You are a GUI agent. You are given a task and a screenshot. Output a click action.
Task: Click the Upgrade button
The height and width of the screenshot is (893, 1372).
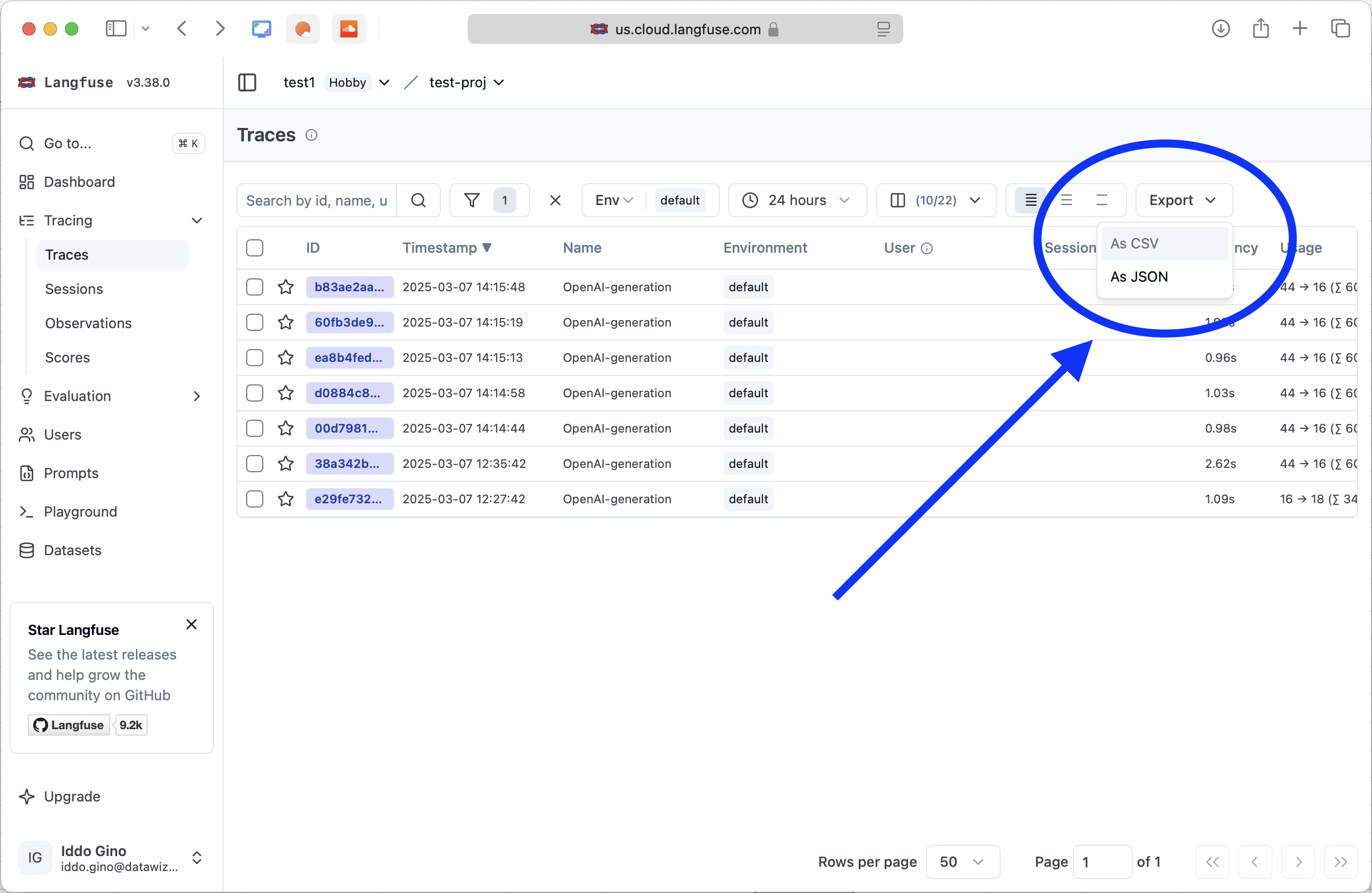click(72, 796)
